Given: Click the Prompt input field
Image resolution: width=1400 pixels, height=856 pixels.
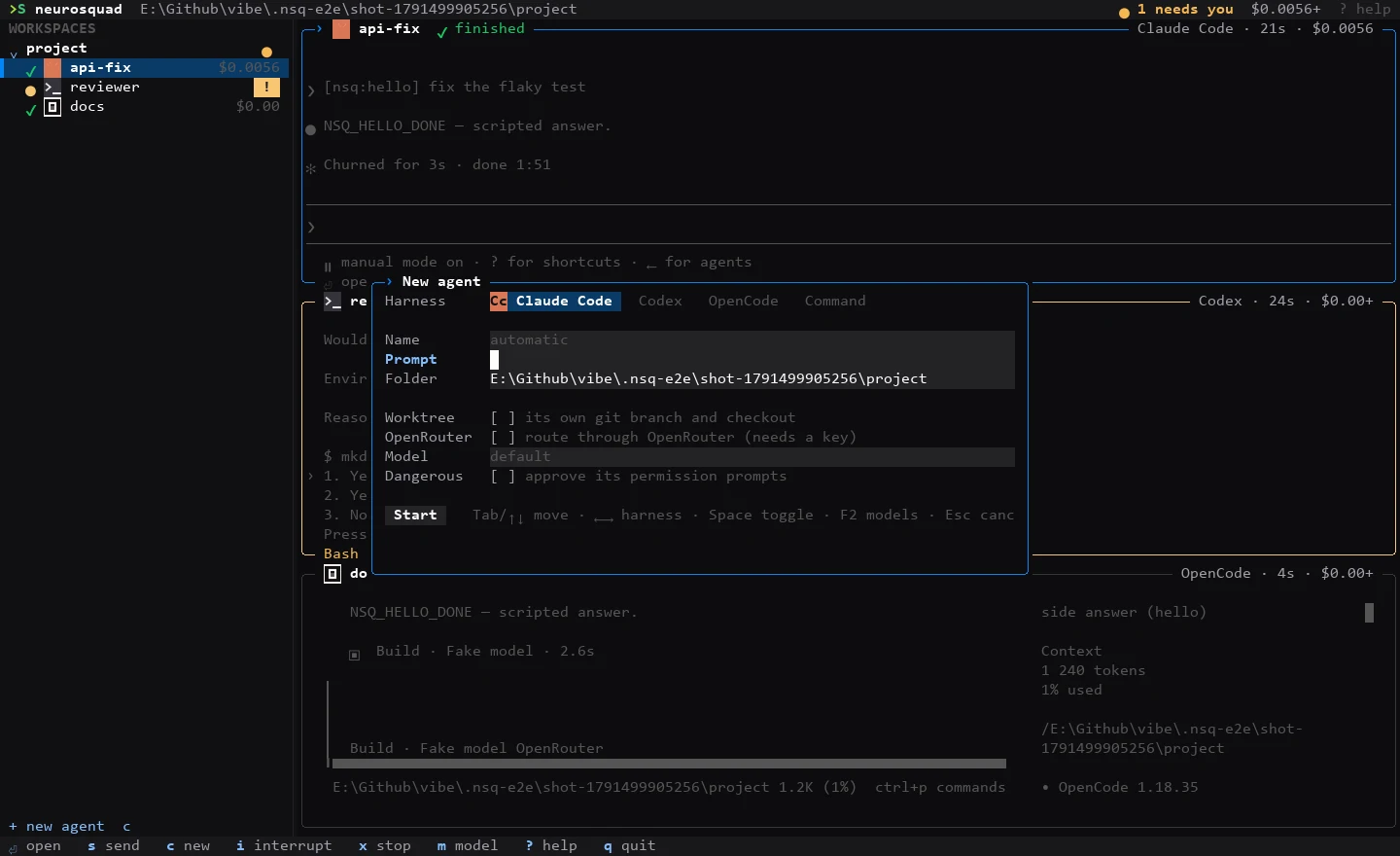Looking at the screenshot, I should coord(752,360).
